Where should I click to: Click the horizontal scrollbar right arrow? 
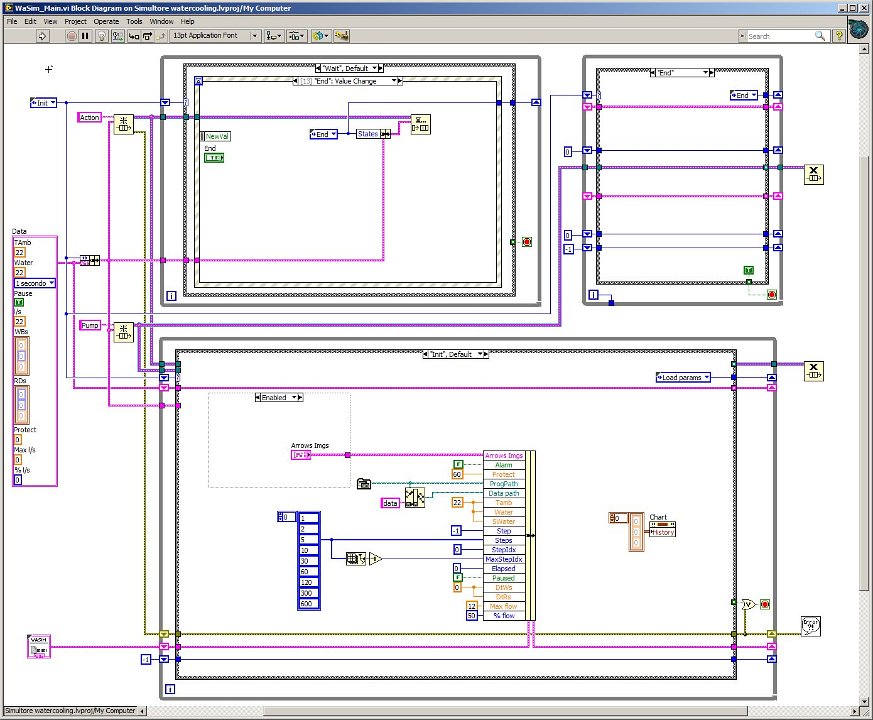(855, 711)
